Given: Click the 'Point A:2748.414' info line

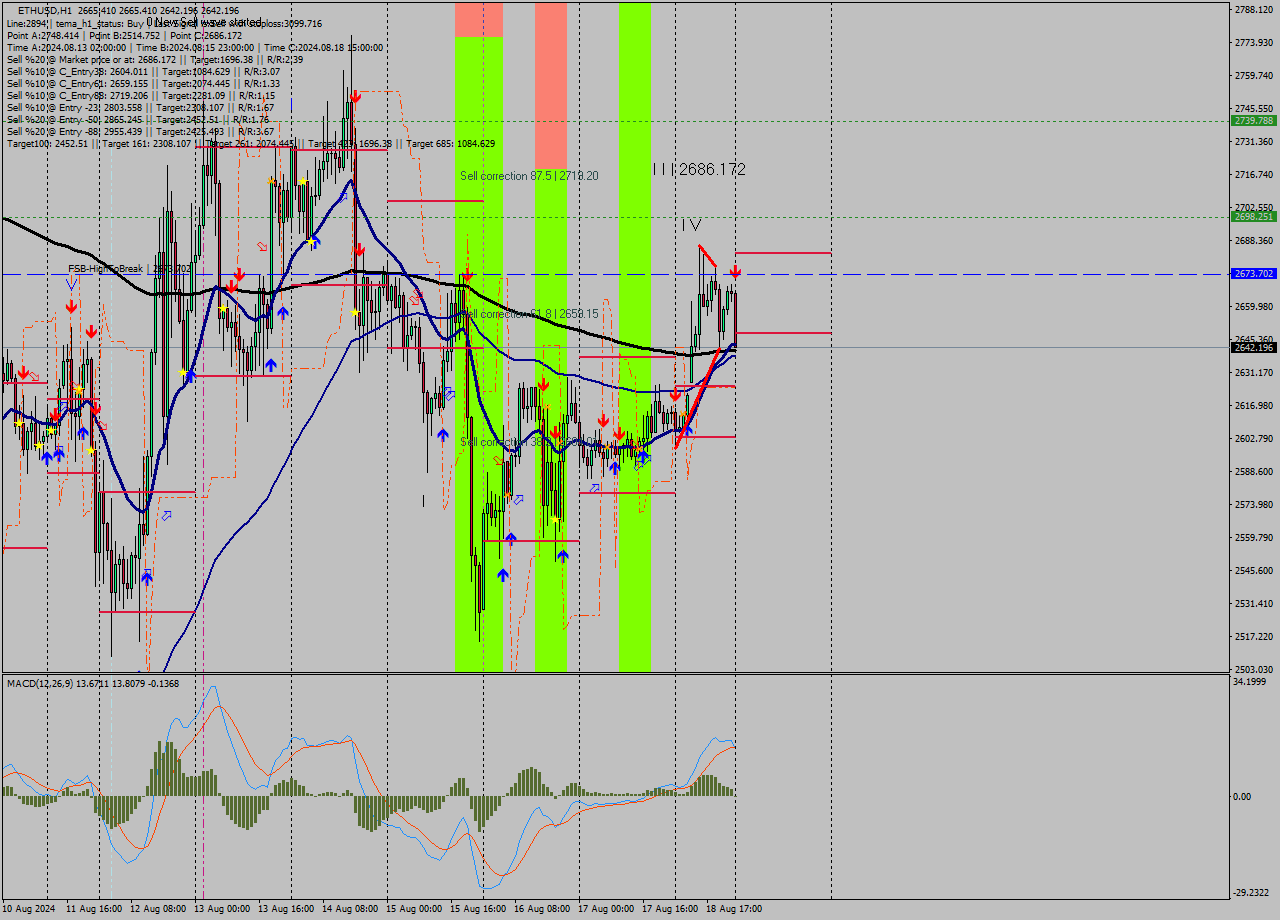Looking at the screenshot, I should 124,35.
